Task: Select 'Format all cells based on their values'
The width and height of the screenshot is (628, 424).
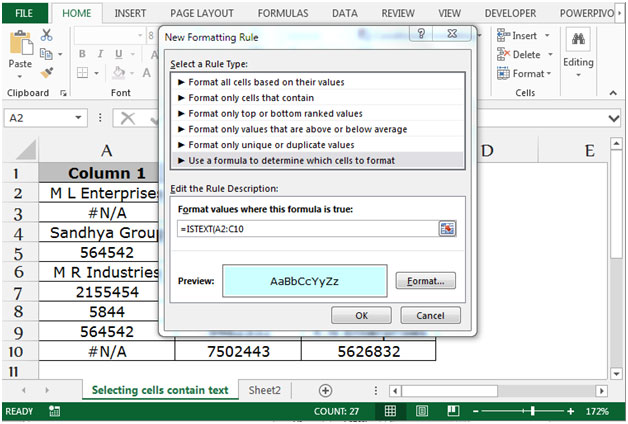Action: pos(317,82)
